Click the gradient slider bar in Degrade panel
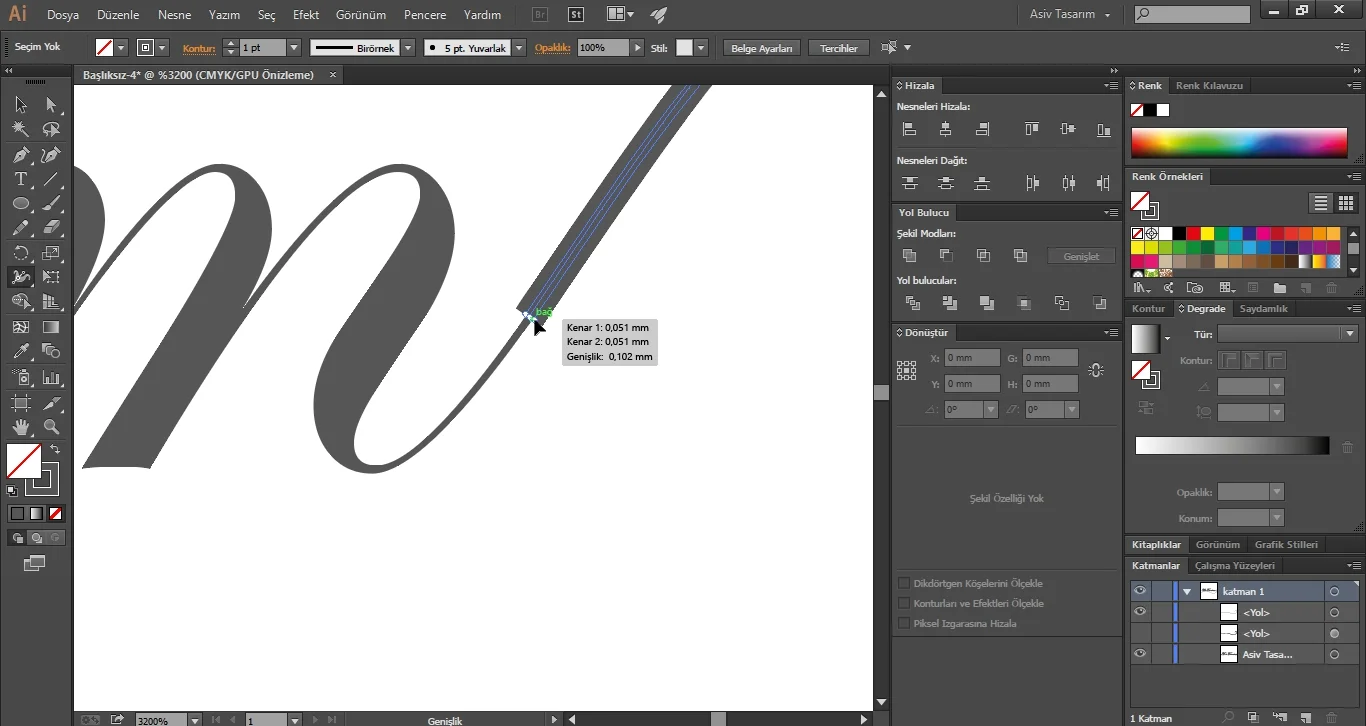 click(x=1232, y=446)
